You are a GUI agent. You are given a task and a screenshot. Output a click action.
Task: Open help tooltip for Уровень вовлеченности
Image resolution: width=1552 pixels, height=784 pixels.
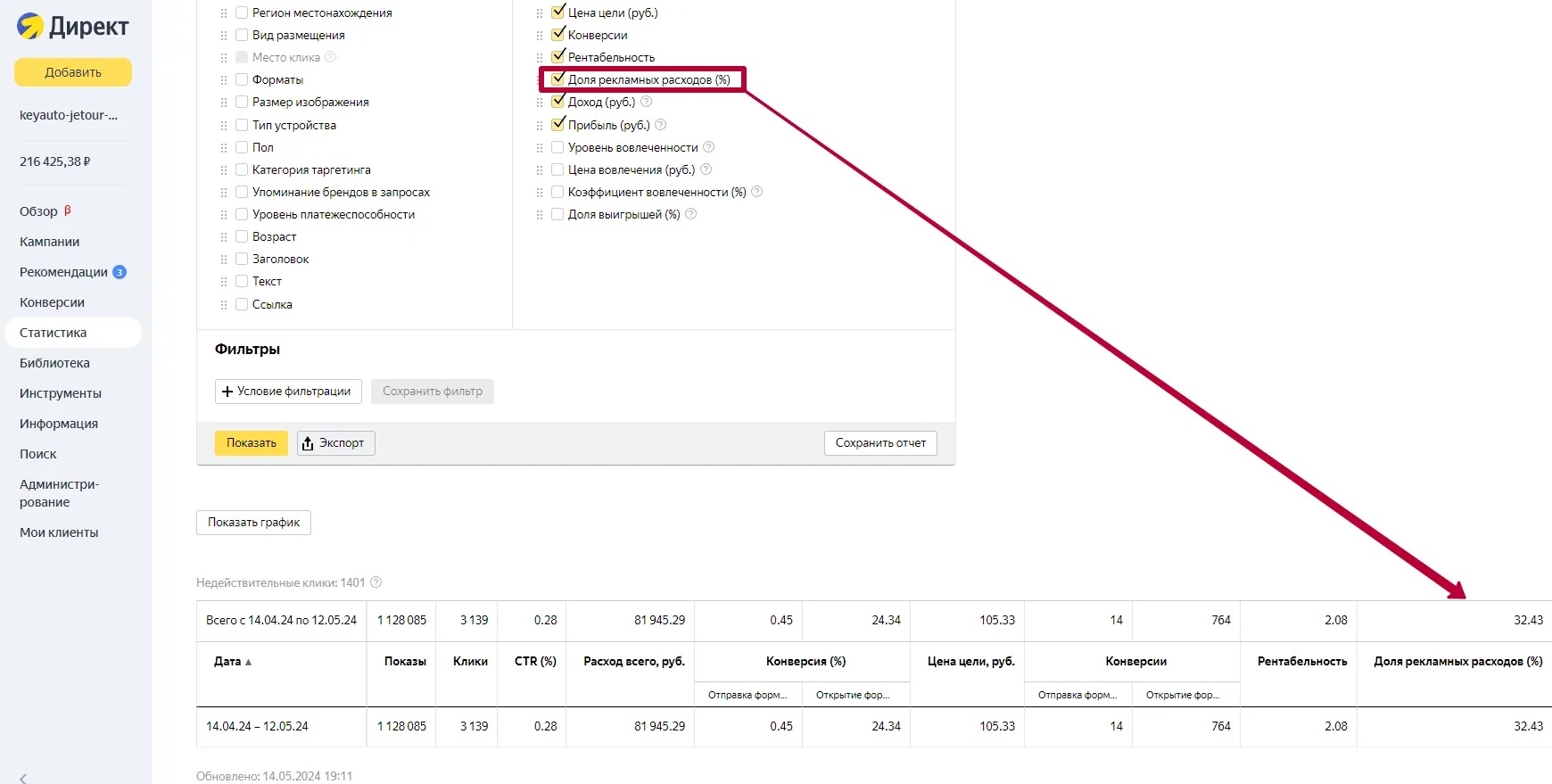click(709, 147)
